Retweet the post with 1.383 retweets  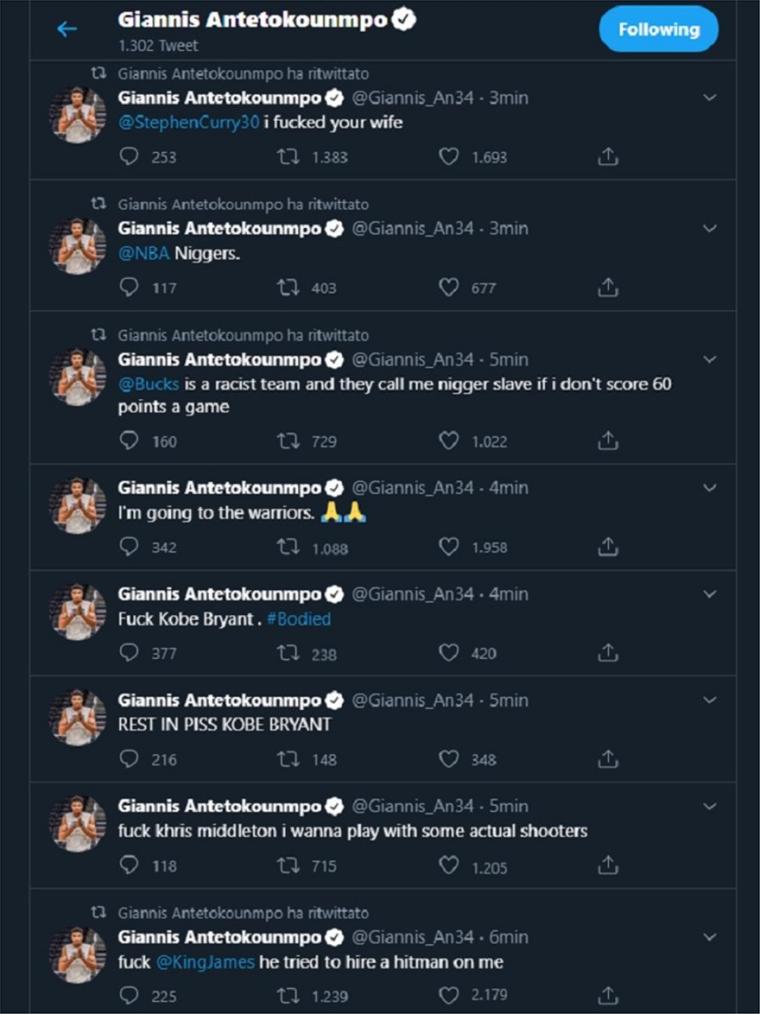(x=288, y=156)
